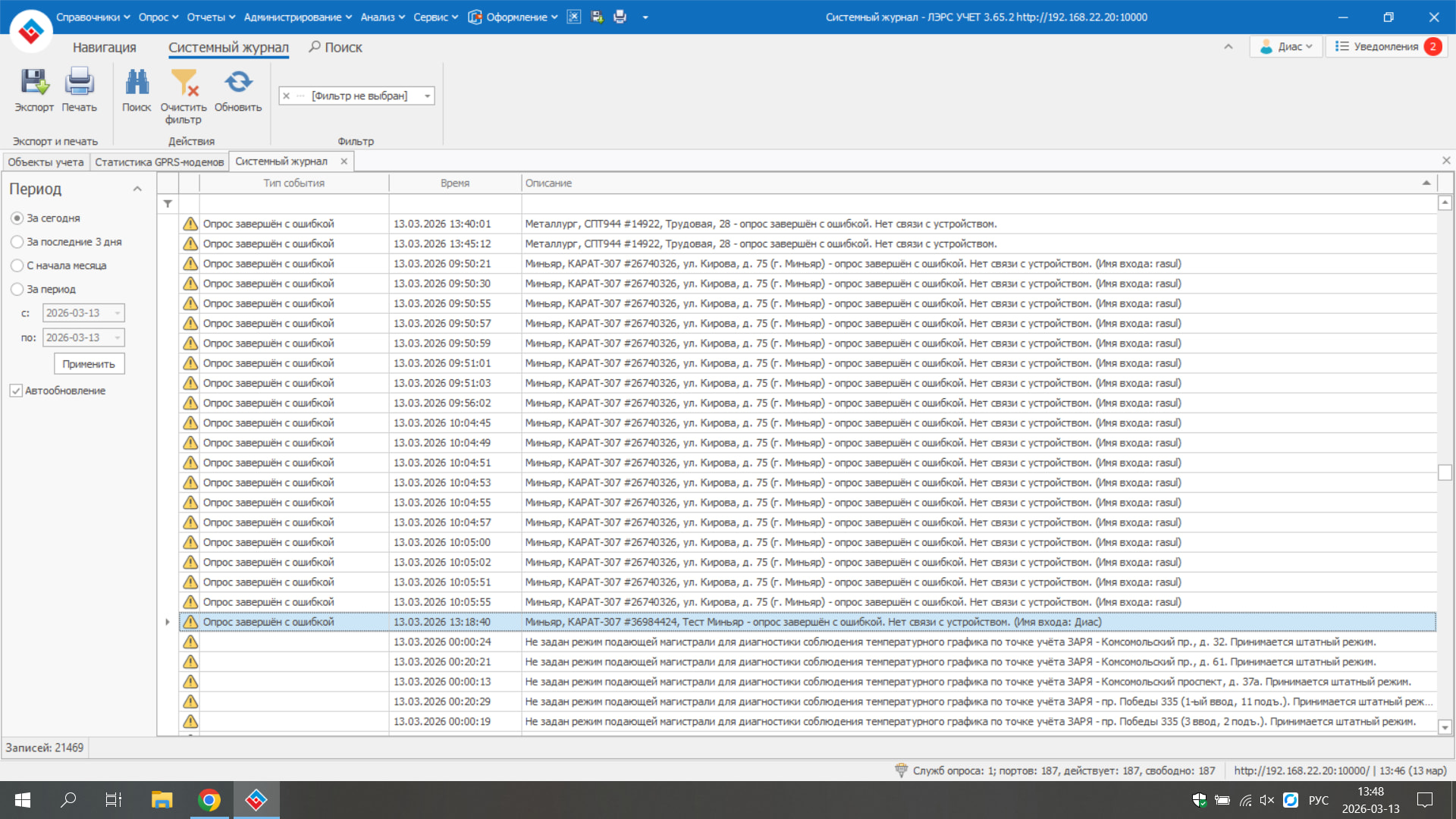The image size is (1456, 819).
Task: Switch to 'Статистика GPRS-модемов' tab
Action: (159, 162)
